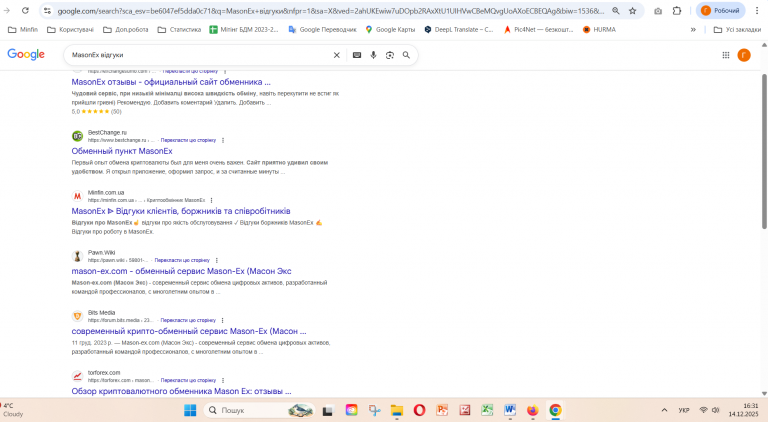Launch Opera from the taskbar
The width and height of the screenshot is (768, 422).
pyautogui.click(x=419, y=410)
